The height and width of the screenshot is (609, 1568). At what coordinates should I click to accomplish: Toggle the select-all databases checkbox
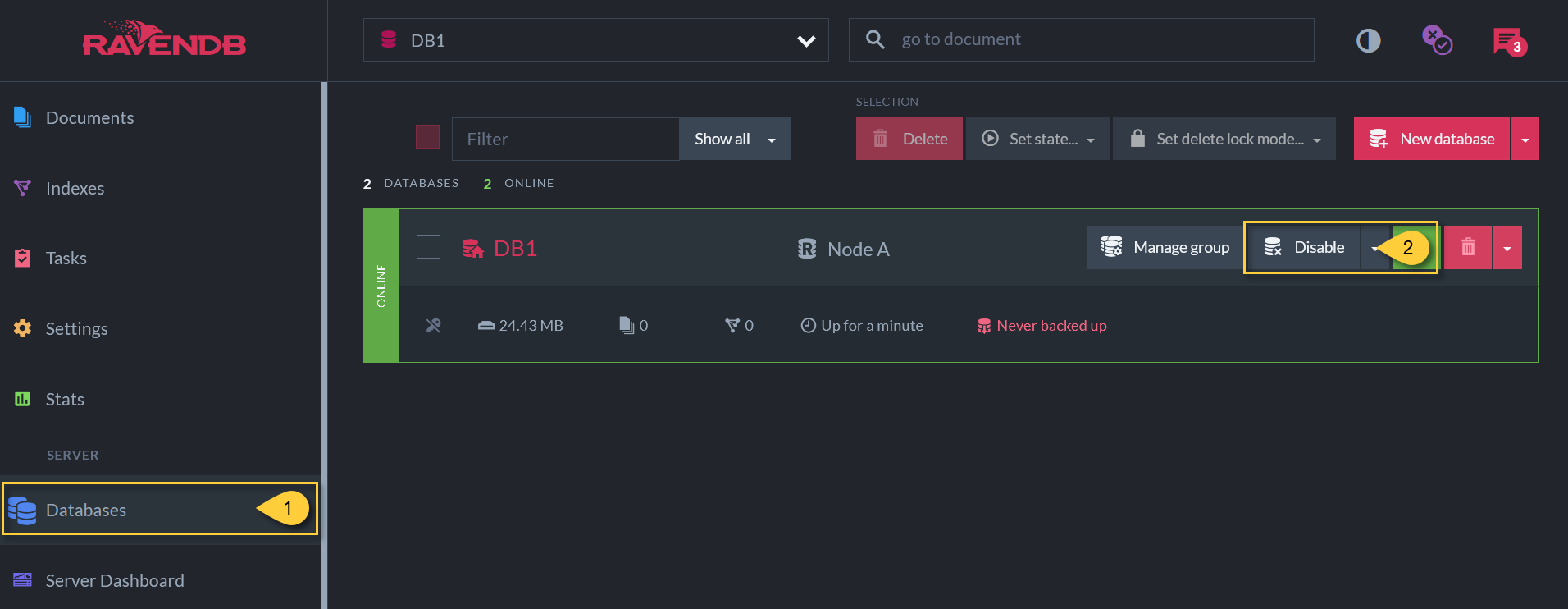427,136
